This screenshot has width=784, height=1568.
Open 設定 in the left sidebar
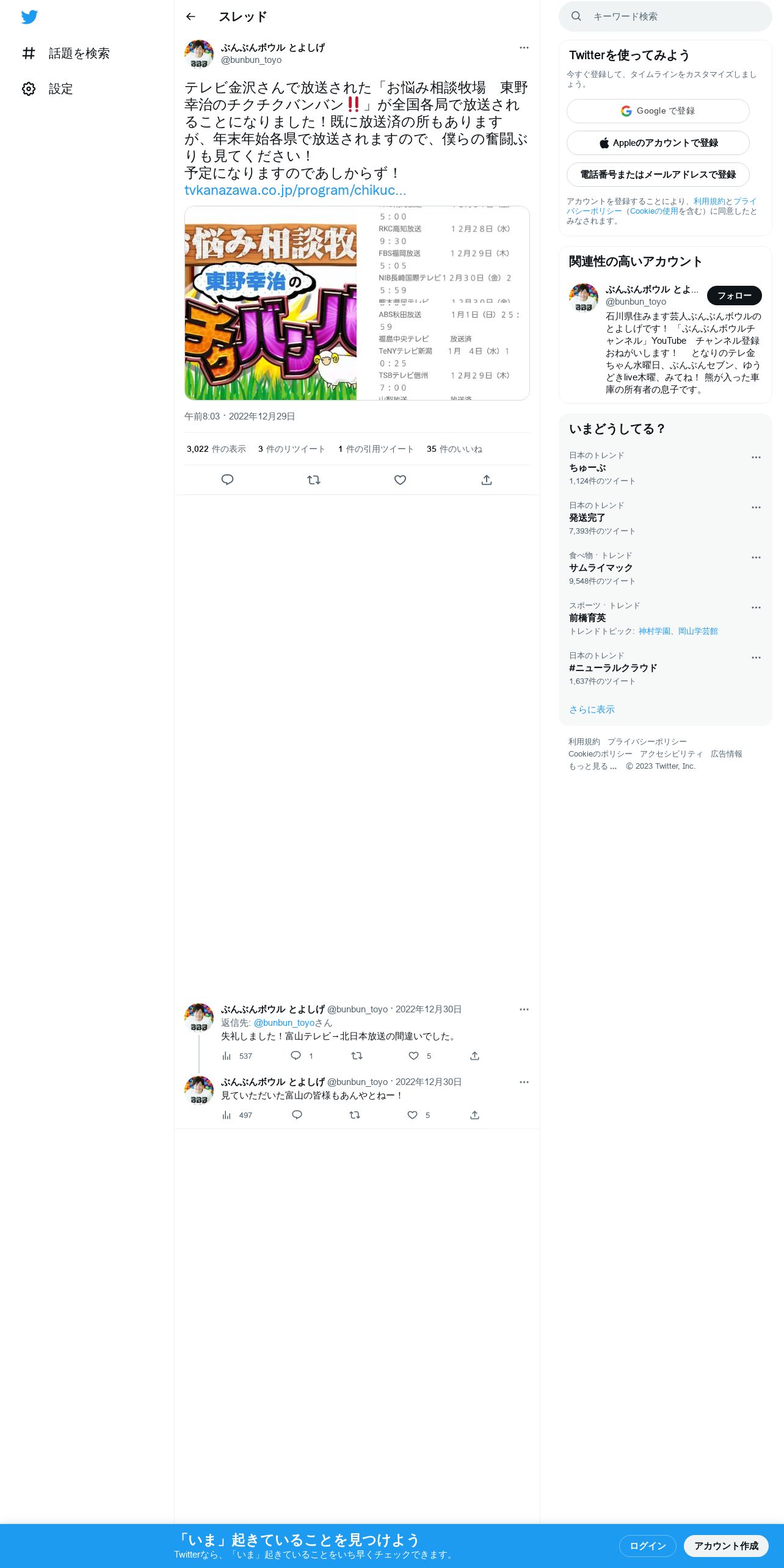48,89
